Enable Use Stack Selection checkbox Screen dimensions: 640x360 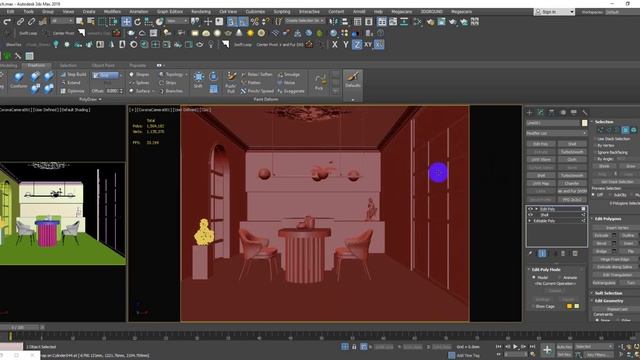[595, 139]
